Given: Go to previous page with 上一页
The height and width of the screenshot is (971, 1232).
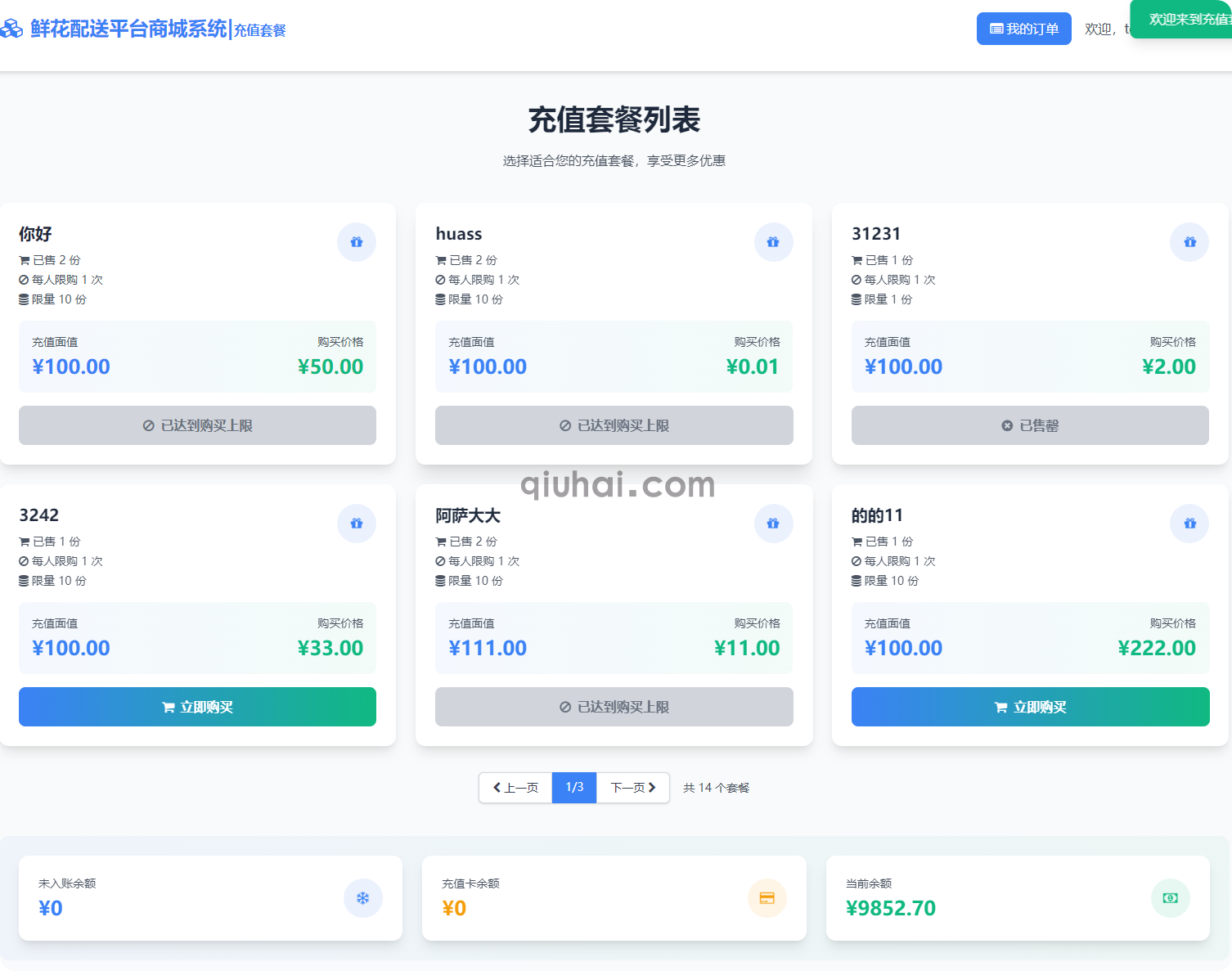Looking at the screenshot, I should pos(515,788).
